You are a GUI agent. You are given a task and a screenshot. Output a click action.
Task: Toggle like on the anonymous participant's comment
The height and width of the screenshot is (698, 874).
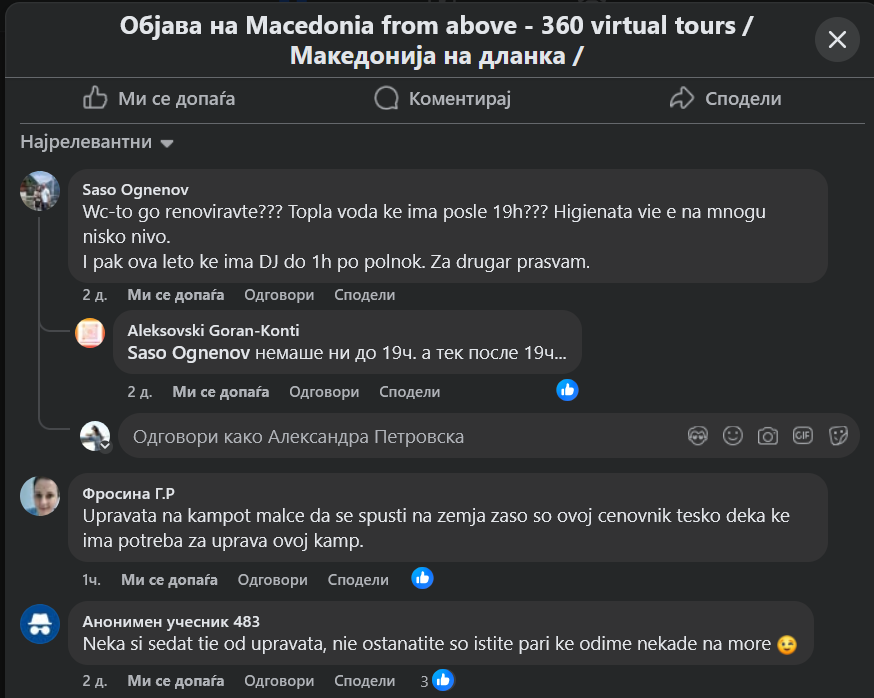pos(176,681)
